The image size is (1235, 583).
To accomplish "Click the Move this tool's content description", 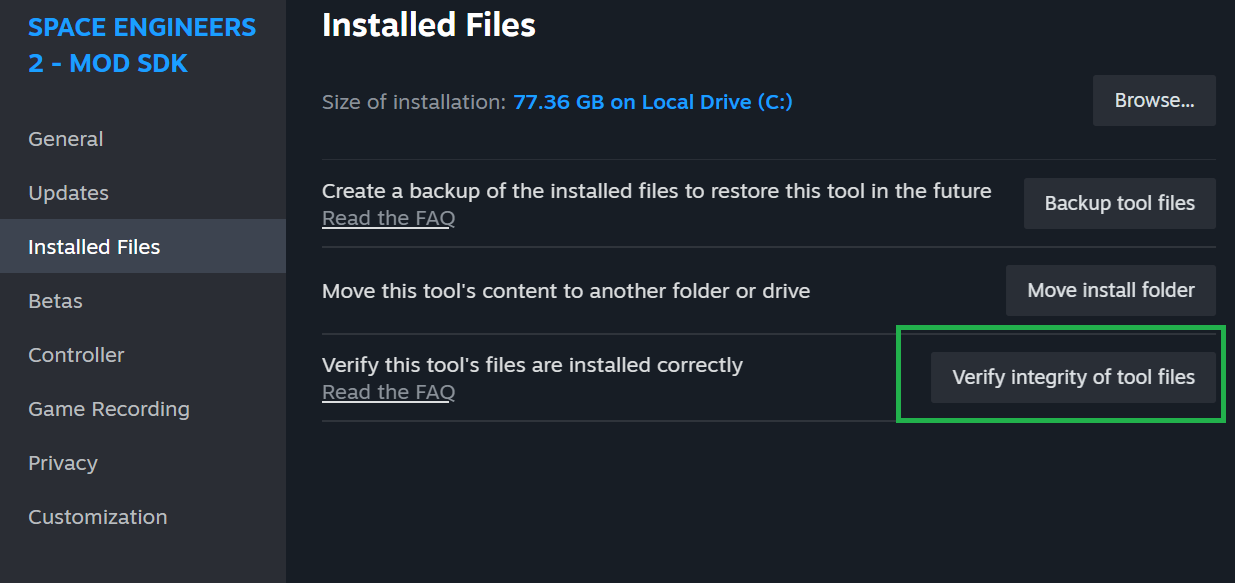I will (x=565, y=291).
